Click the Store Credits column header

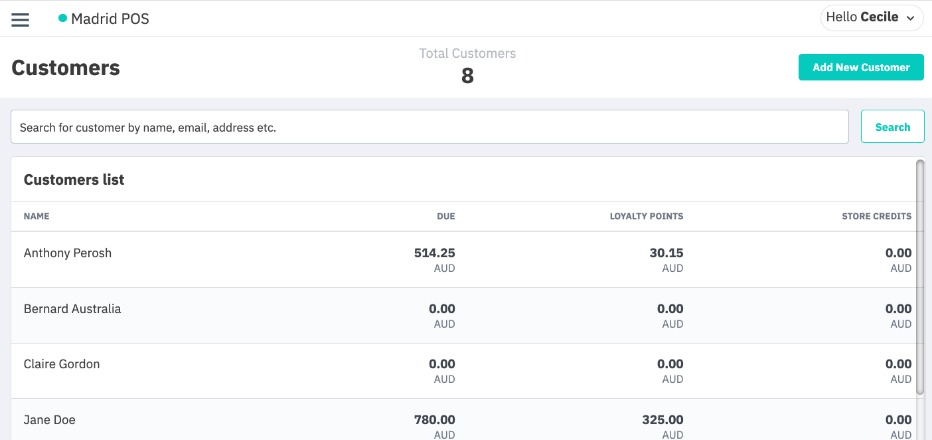pos(876,216)
